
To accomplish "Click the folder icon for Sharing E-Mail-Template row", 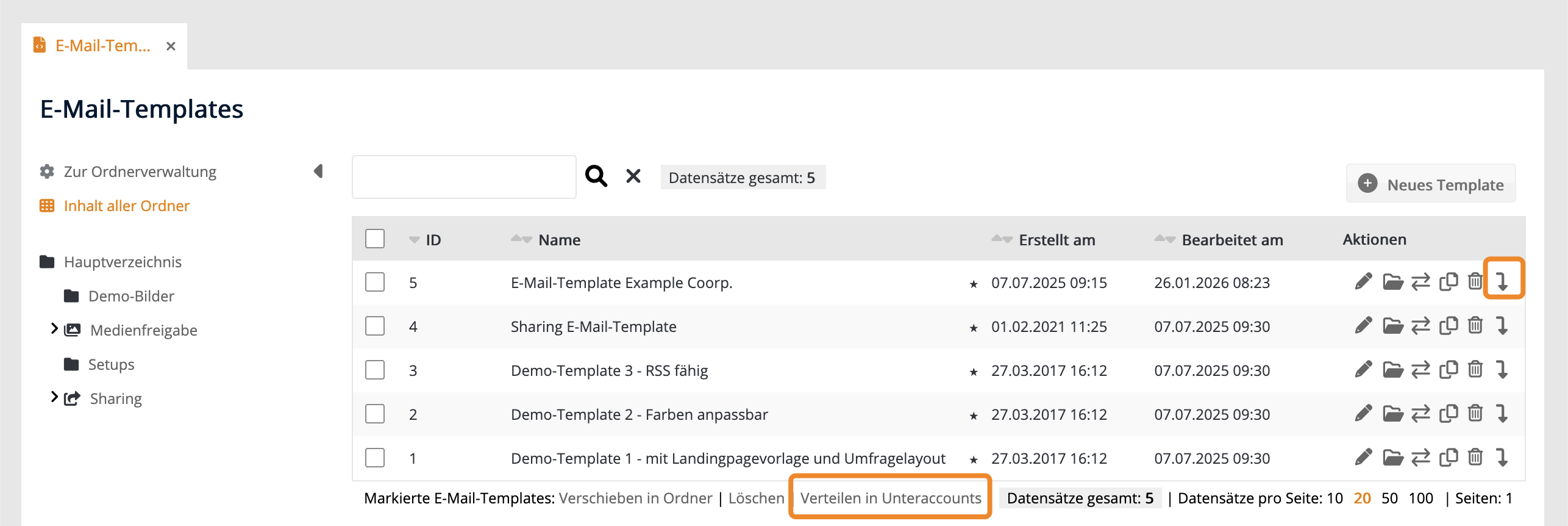I will tap(1392, 326).
